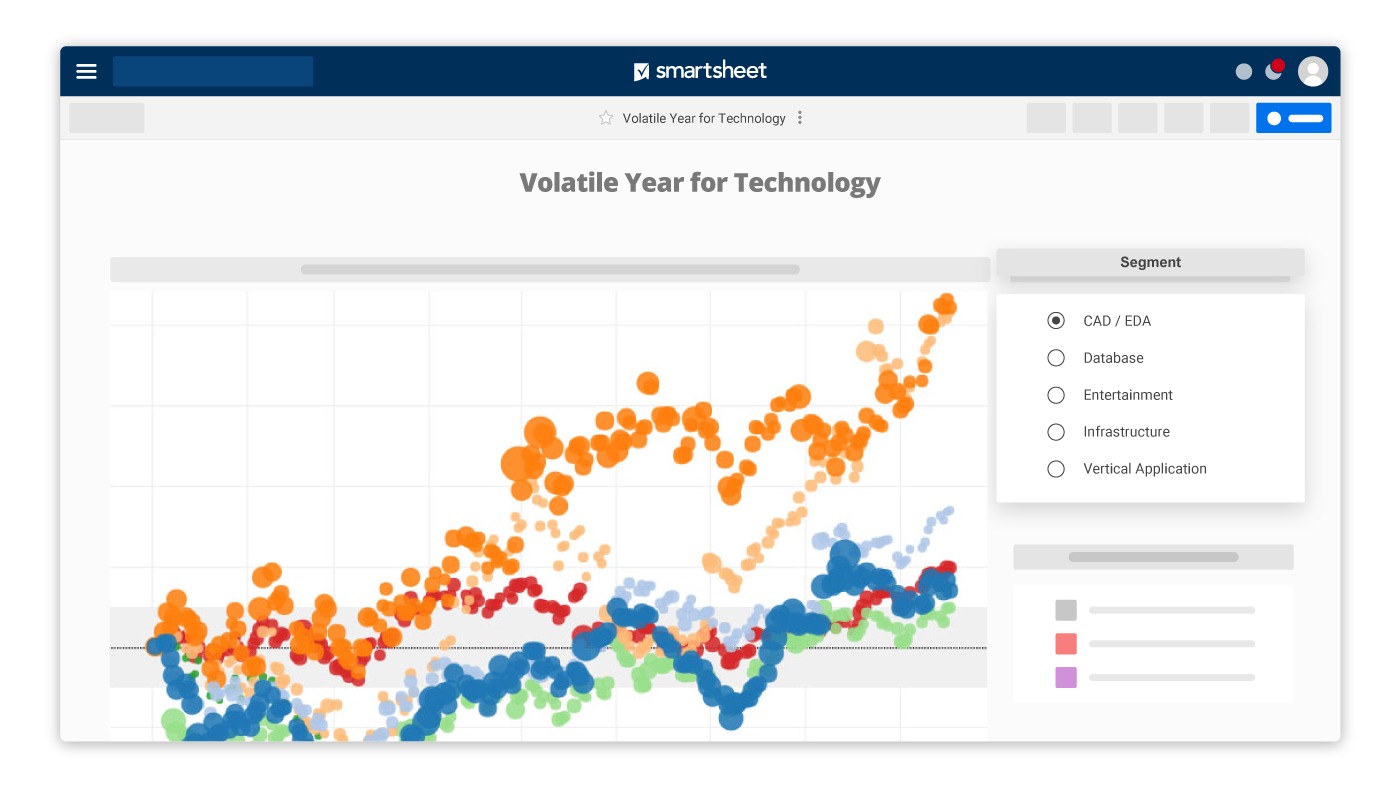Click the gray legend color swatch
The width and height of the screenshot is (1400, 788).
(x=1066, y=610)
